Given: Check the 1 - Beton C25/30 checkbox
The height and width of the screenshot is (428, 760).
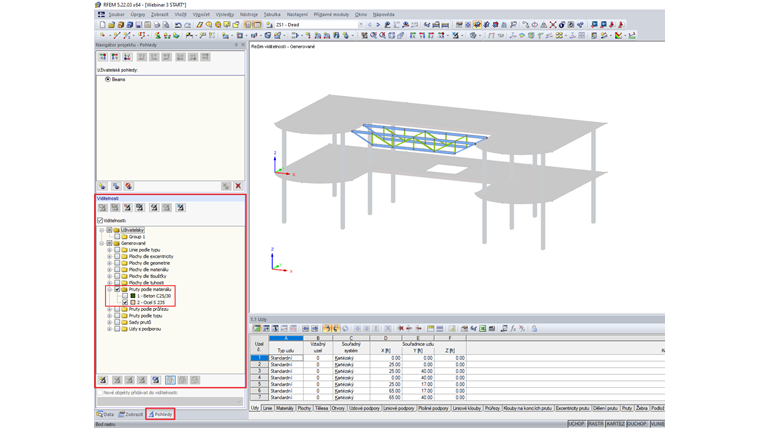Looking at the screenshot, I should tap(125, 296).
